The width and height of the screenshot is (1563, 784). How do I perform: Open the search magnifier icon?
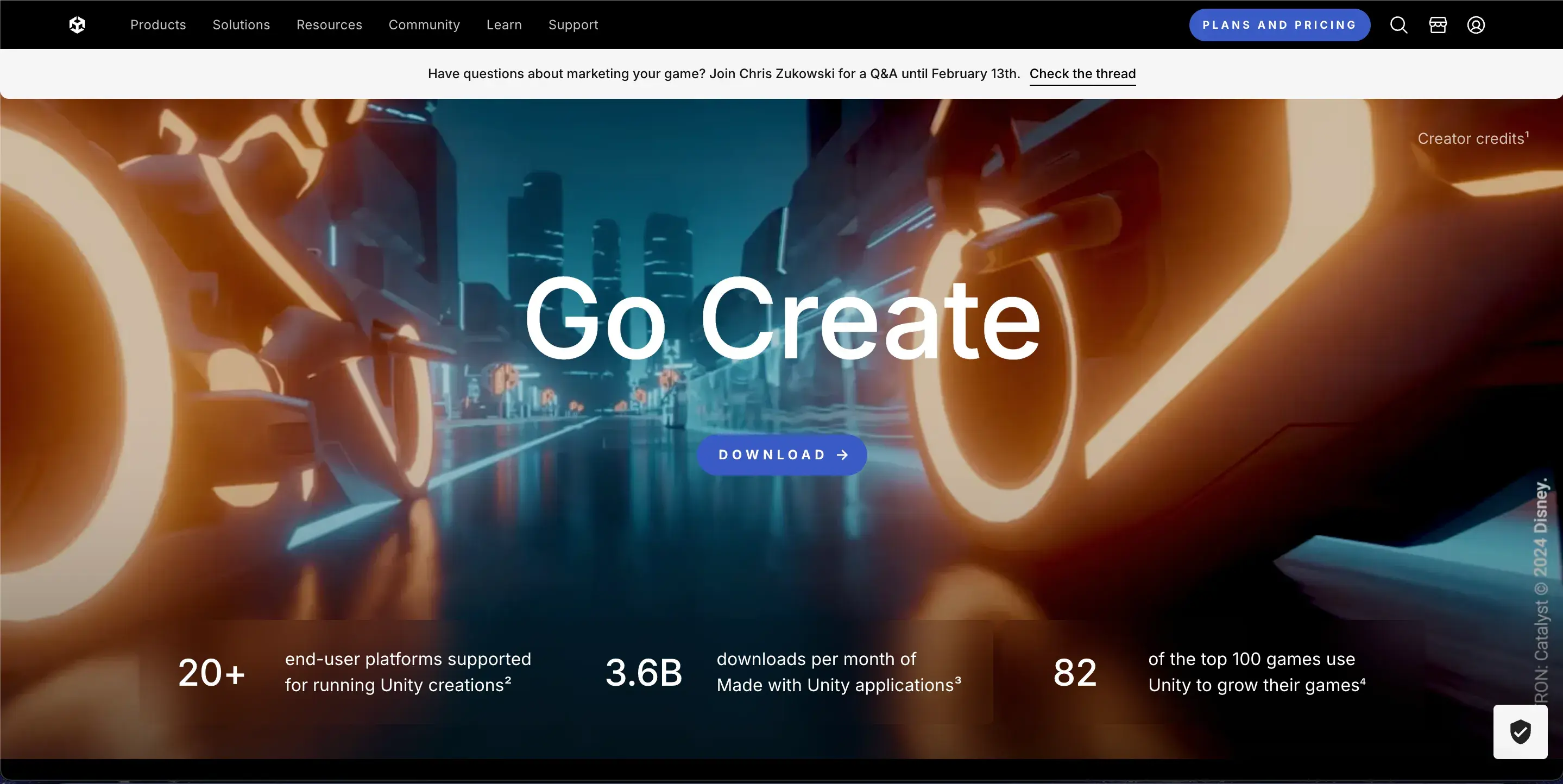tap(1398, 25)
